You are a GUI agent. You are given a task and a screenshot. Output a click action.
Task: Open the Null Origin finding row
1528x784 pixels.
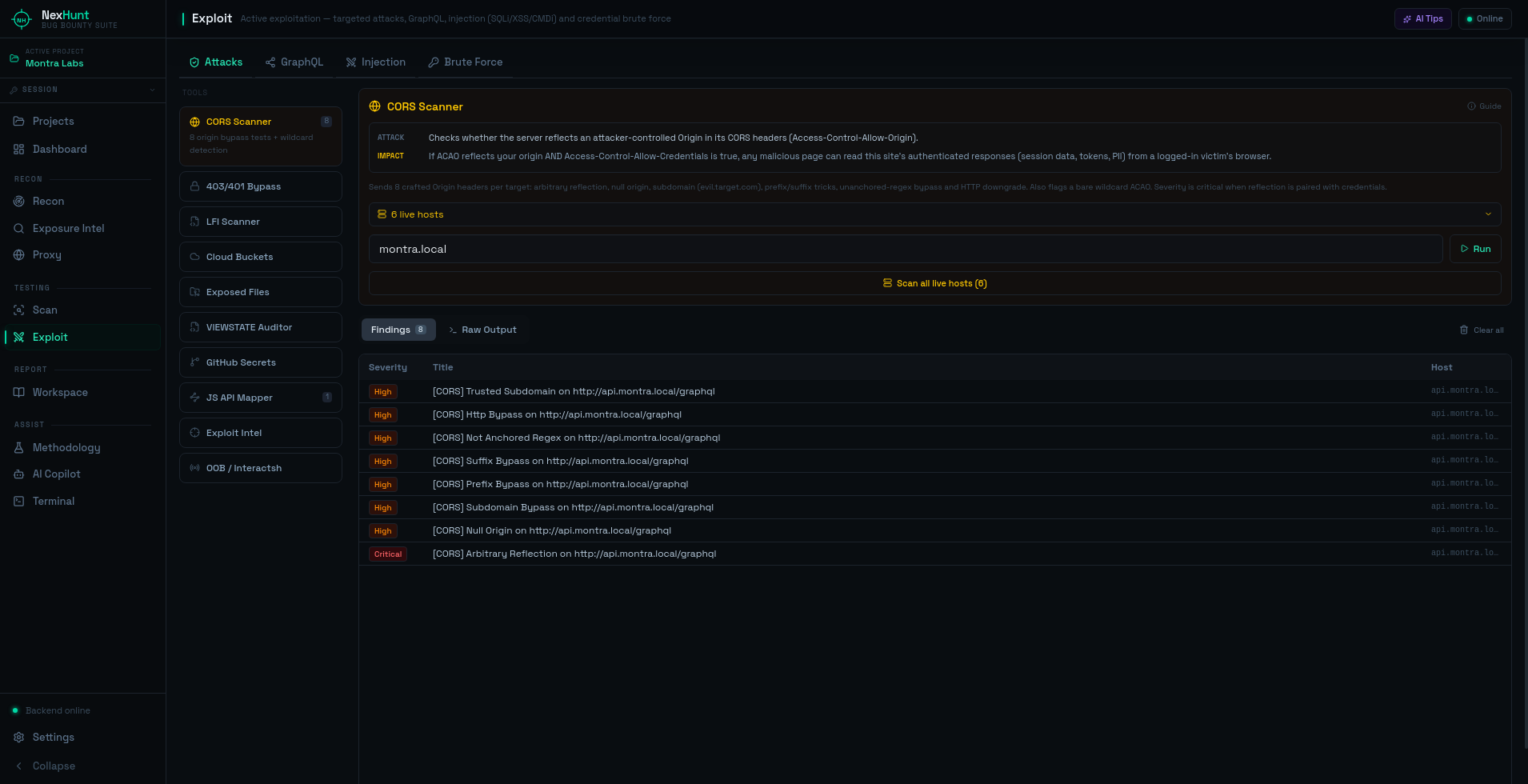934,530
